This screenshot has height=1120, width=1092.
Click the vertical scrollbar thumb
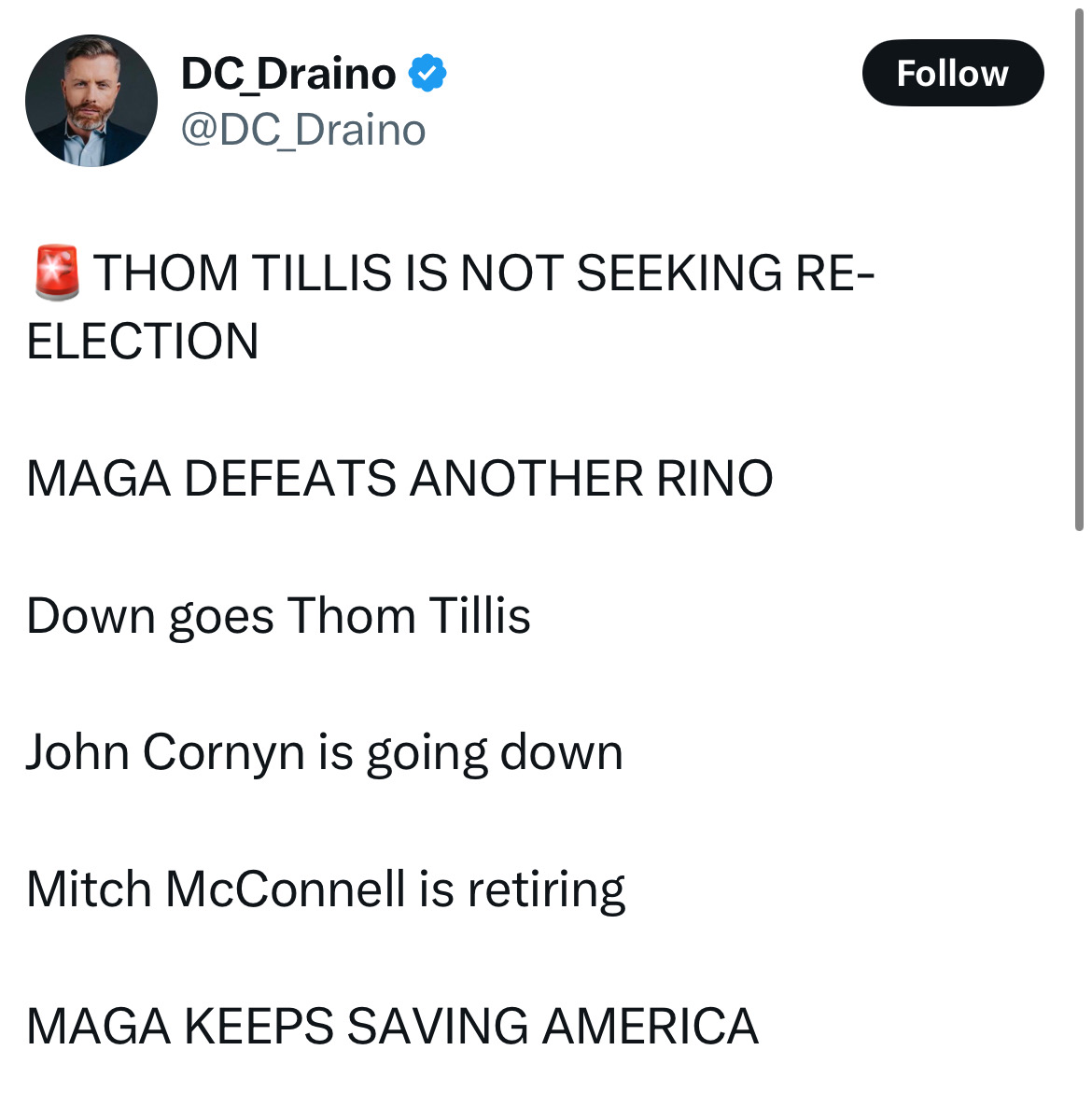(x=1079, y=271)
